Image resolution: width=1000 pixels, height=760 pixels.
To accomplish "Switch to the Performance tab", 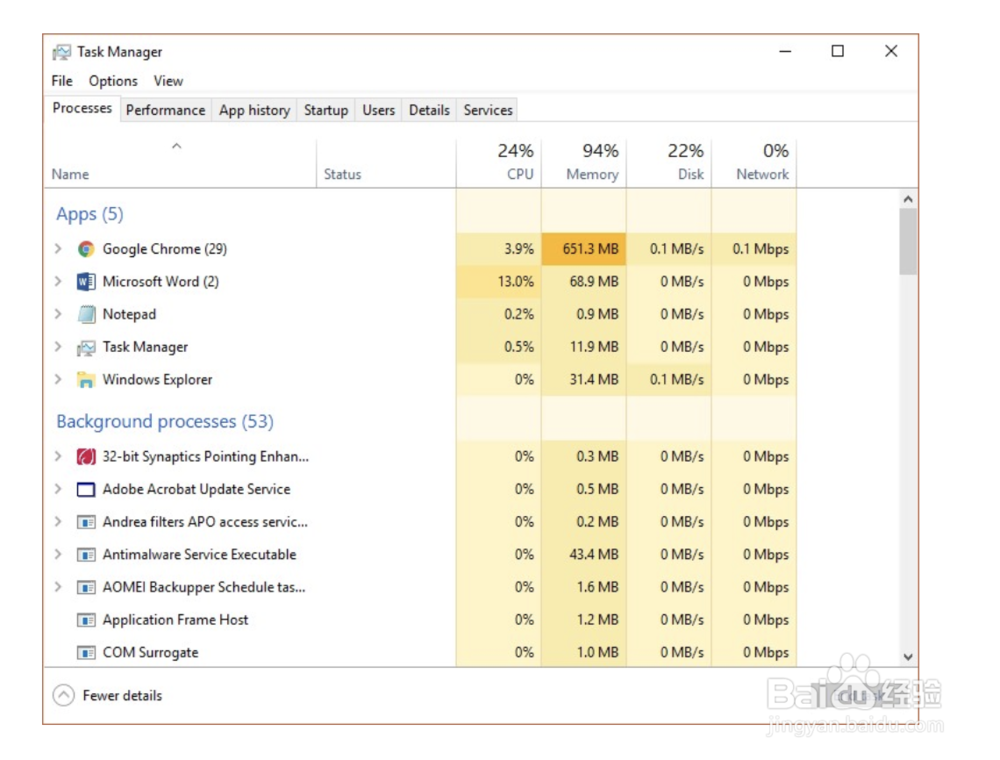I will pyautogui.click(x=166, y=110).
